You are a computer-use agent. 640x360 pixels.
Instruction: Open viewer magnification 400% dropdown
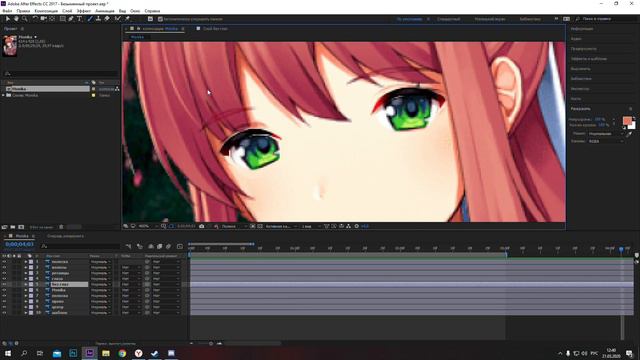(148, 226)
